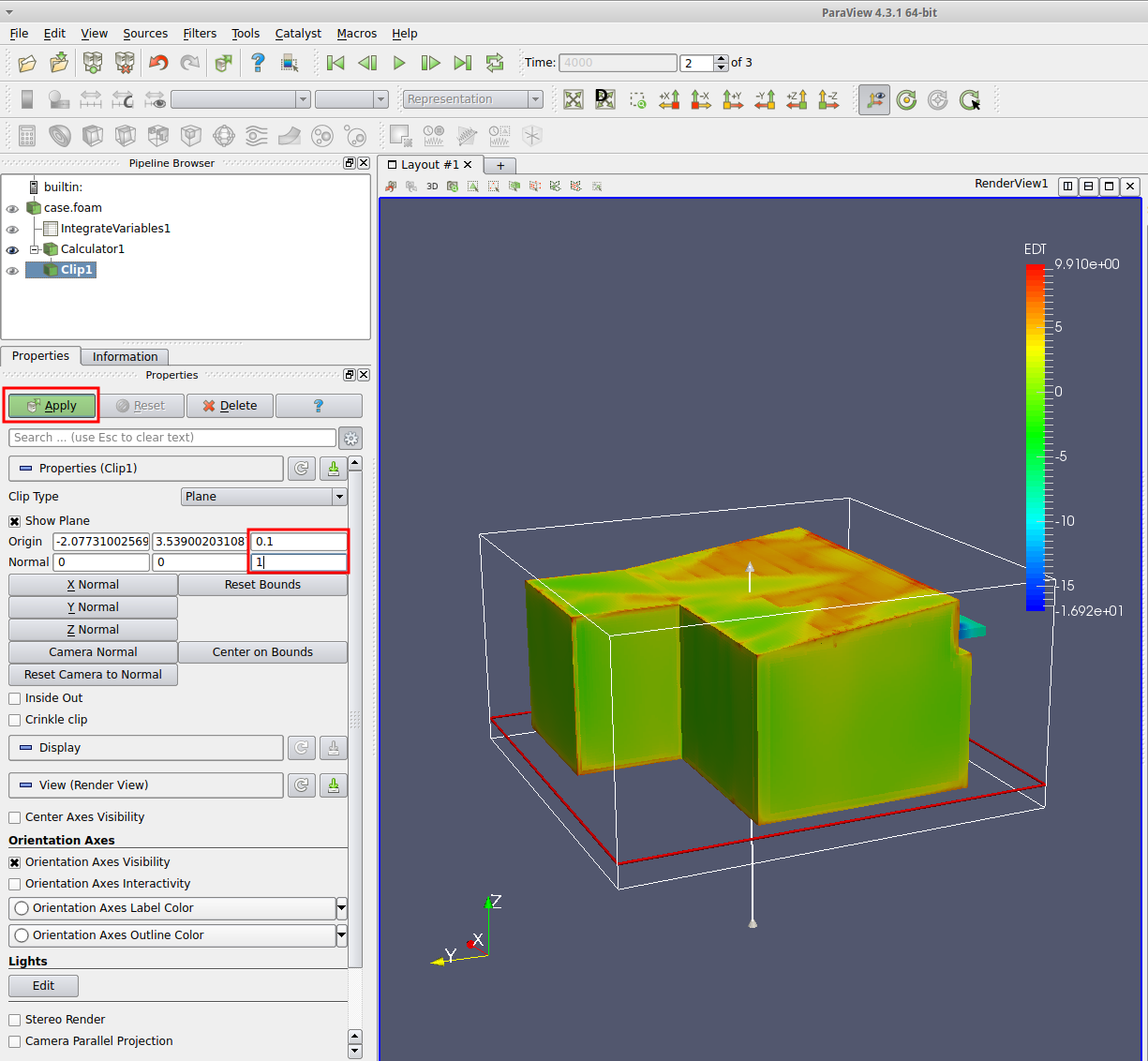The height and width of the screenshot is (1061, 1148).
Task: Uncheck the Show Plane checkbox
Action: click(15, 521)
